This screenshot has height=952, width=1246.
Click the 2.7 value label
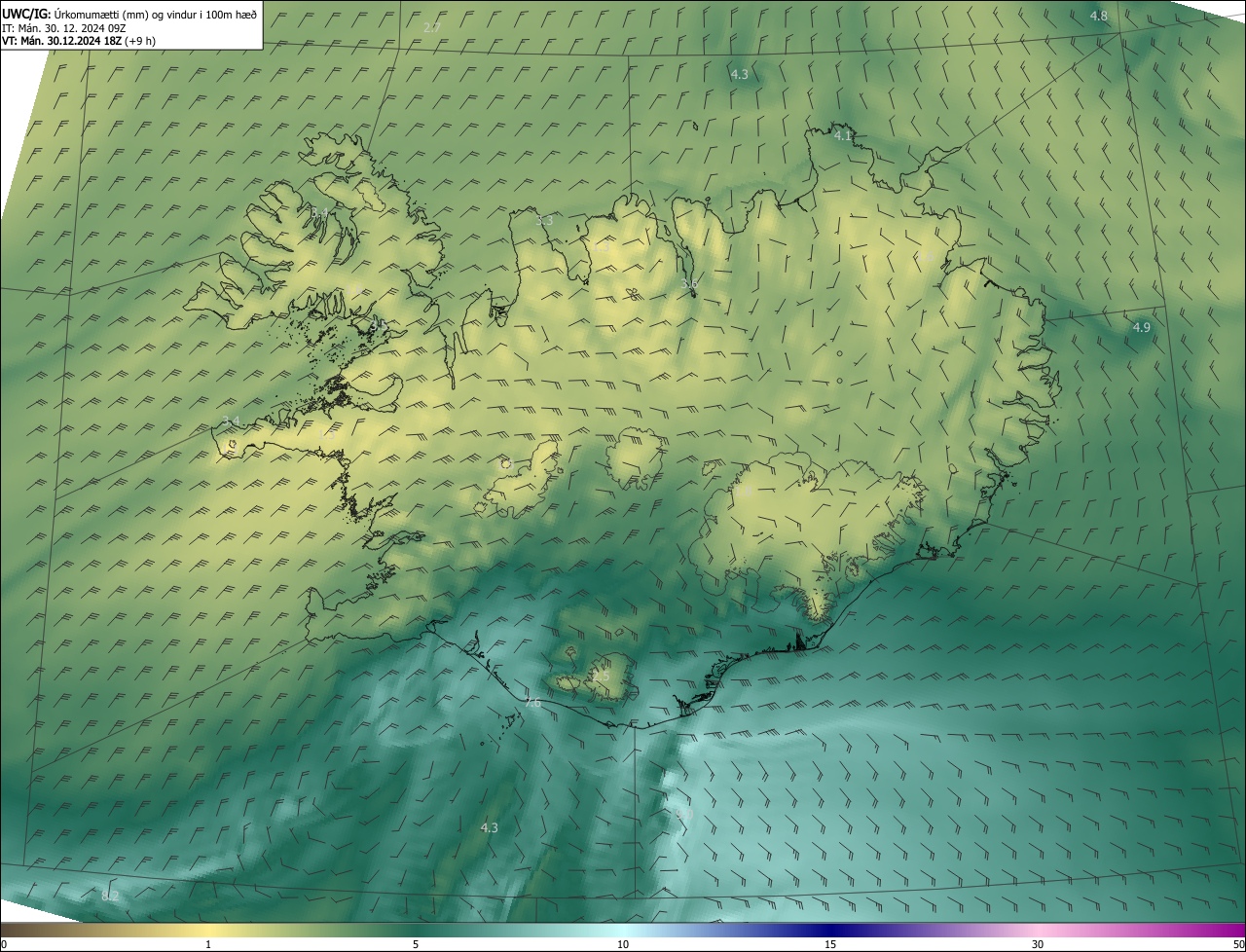coord(432,27)
